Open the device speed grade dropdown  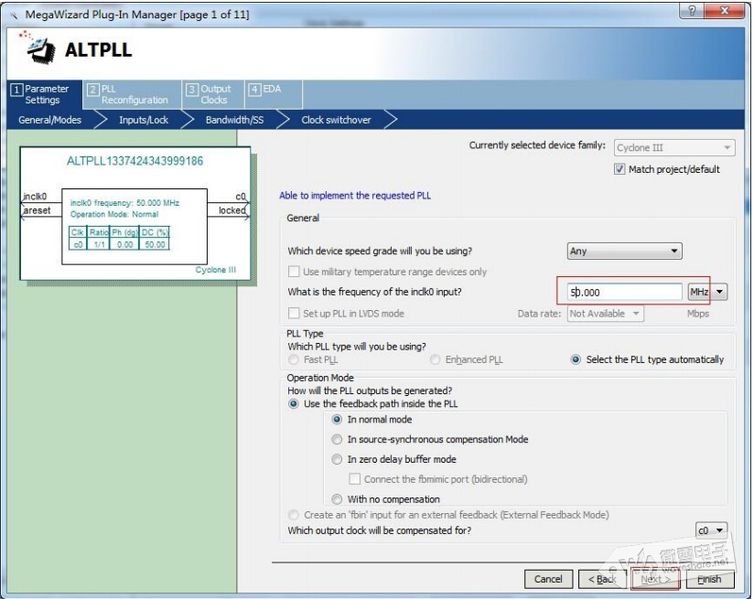[x=624, y=251]
